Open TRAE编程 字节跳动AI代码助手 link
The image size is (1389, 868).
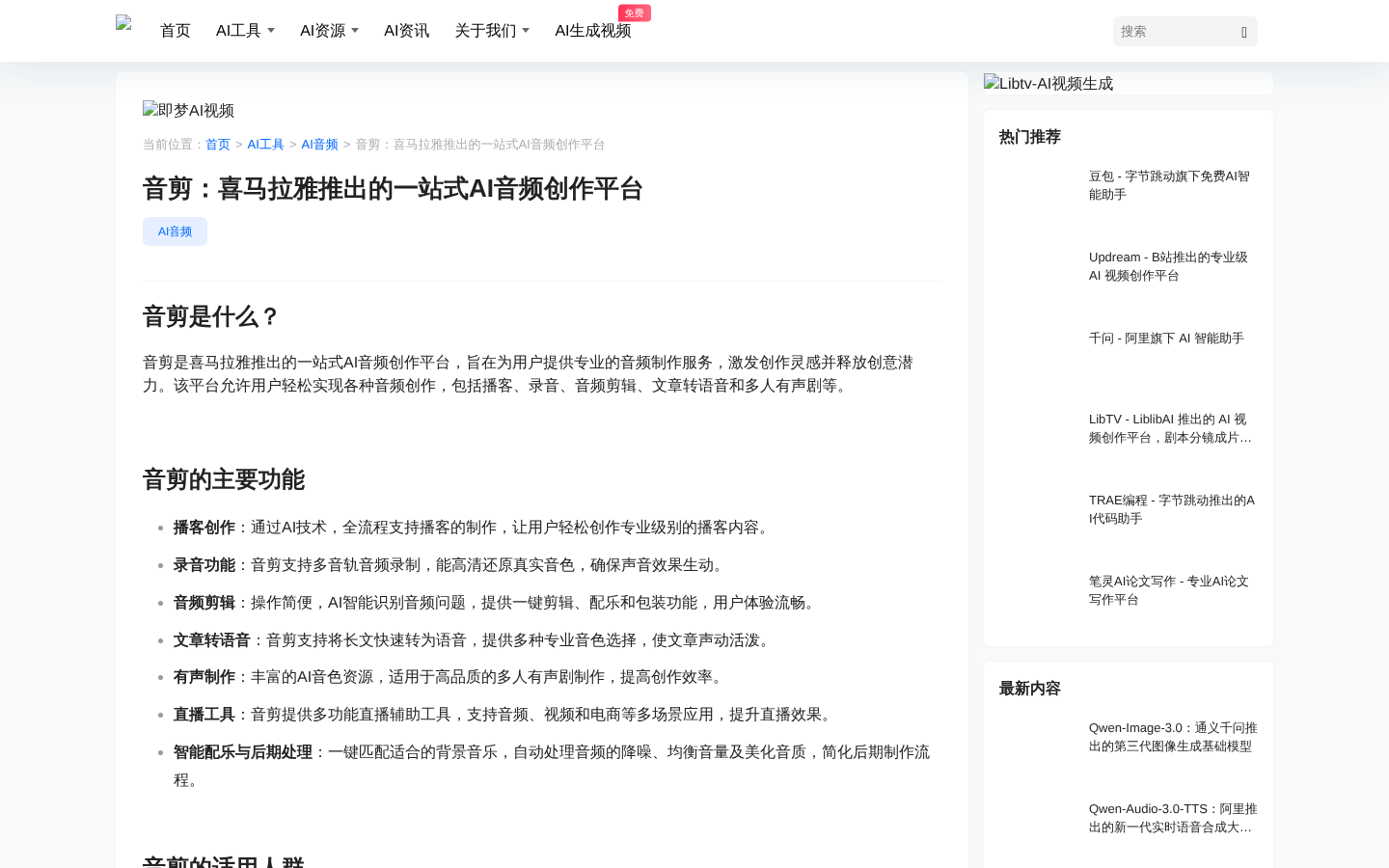1172,509
